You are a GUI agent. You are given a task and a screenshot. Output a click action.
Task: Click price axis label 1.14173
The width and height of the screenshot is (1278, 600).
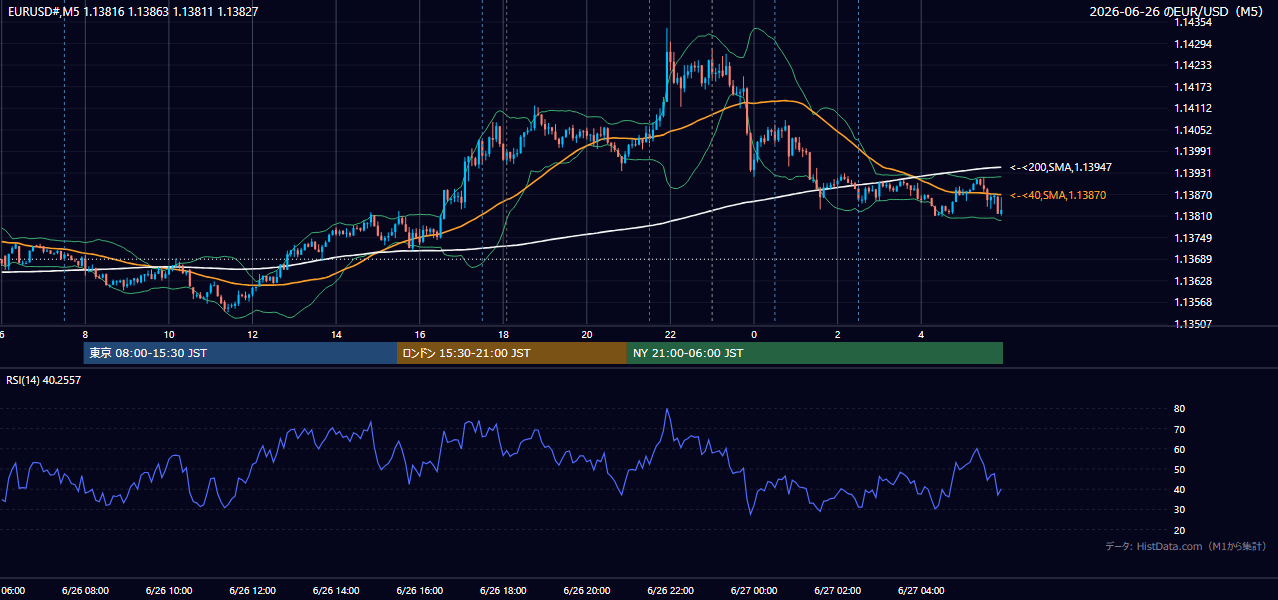[x=1192, y=87]
